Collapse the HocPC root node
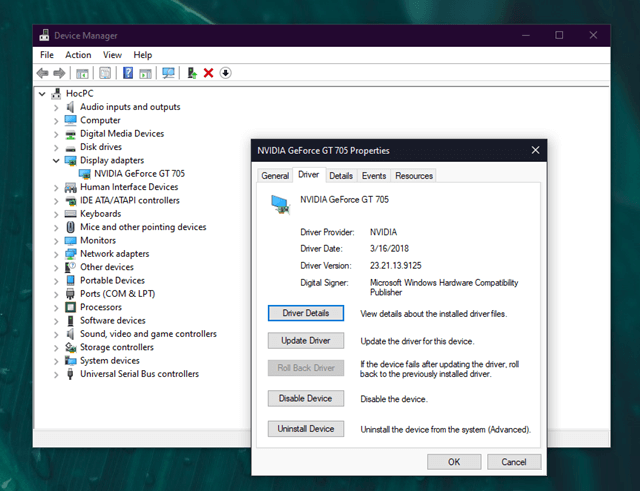 (x=42, y=94)
